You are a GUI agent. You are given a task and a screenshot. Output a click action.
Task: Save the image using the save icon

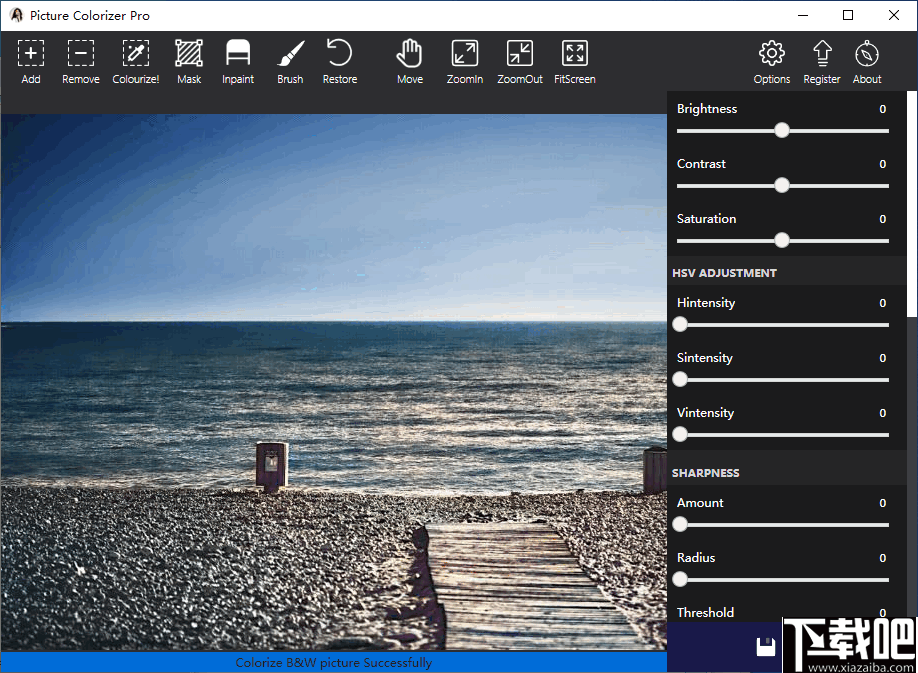(767, 646)
